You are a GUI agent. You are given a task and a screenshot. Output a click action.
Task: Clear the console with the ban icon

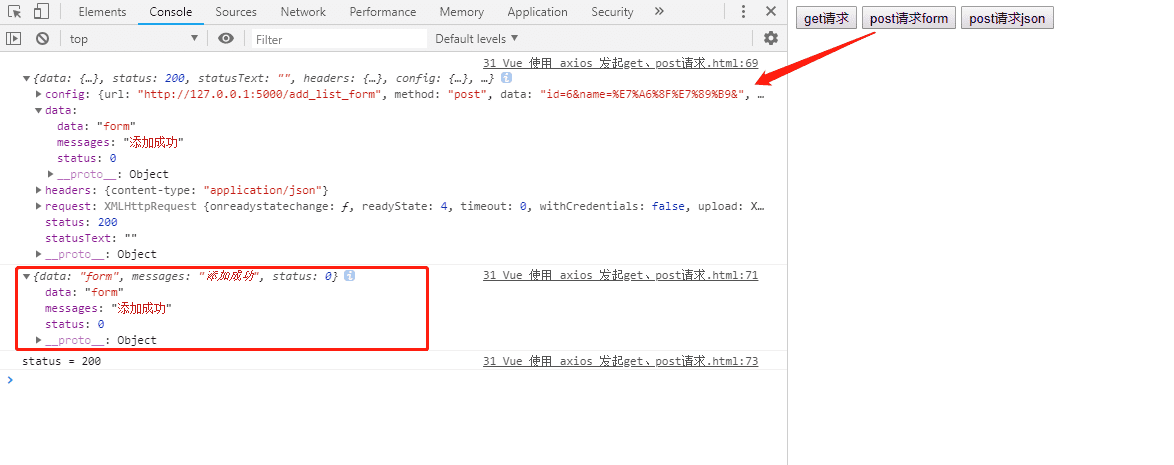[x=43, y=38]
